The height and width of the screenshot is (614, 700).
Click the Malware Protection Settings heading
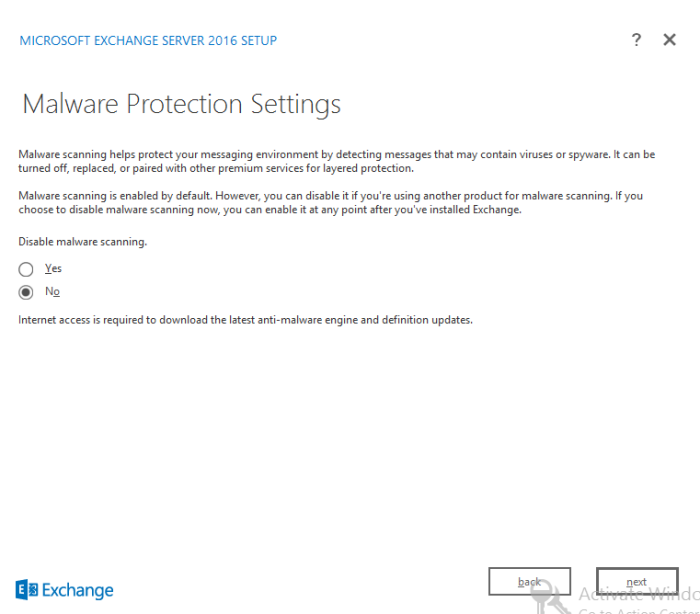[x=181, y=104]
